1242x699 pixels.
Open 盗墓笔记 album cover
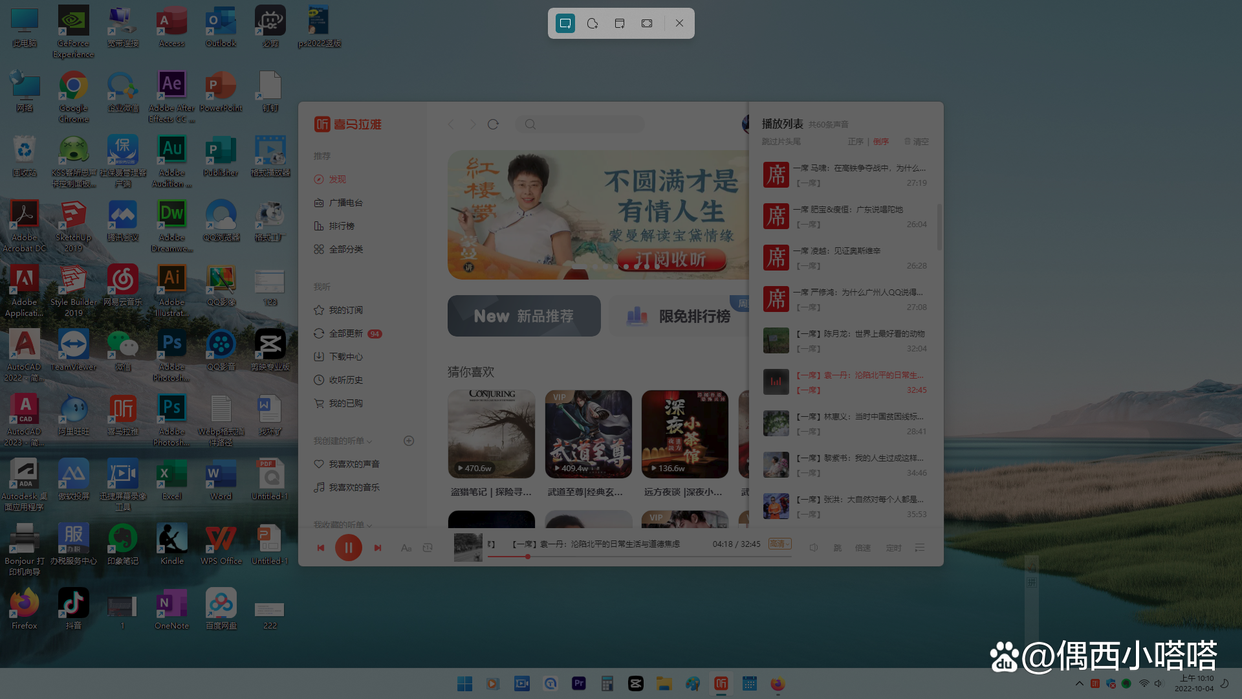[x=491, y=433]
